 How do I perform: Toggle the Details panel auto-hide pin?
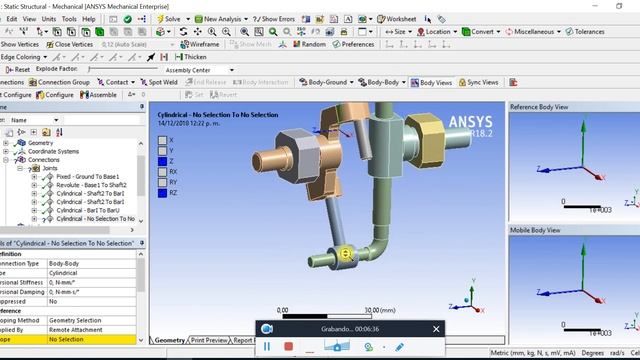click(x=142, y=243)
